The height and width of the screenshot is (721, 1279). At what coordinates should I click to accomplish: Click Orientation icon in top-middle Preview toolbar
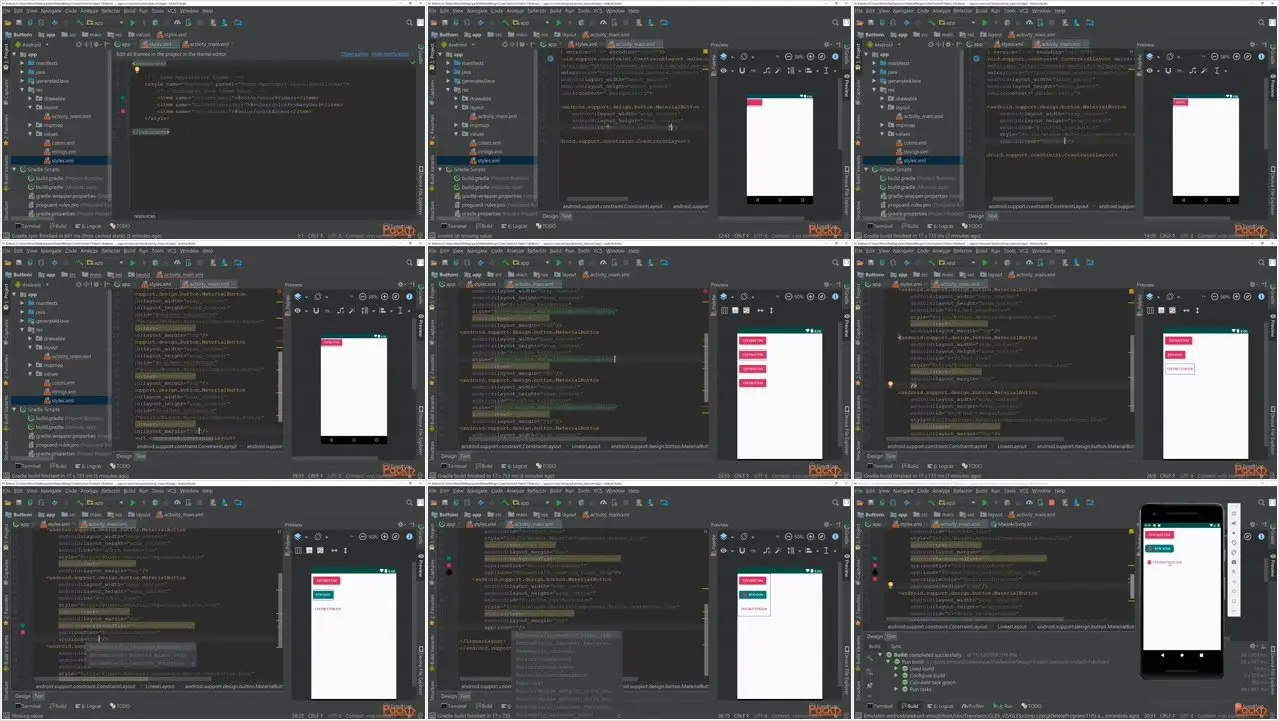click(744, 57)
